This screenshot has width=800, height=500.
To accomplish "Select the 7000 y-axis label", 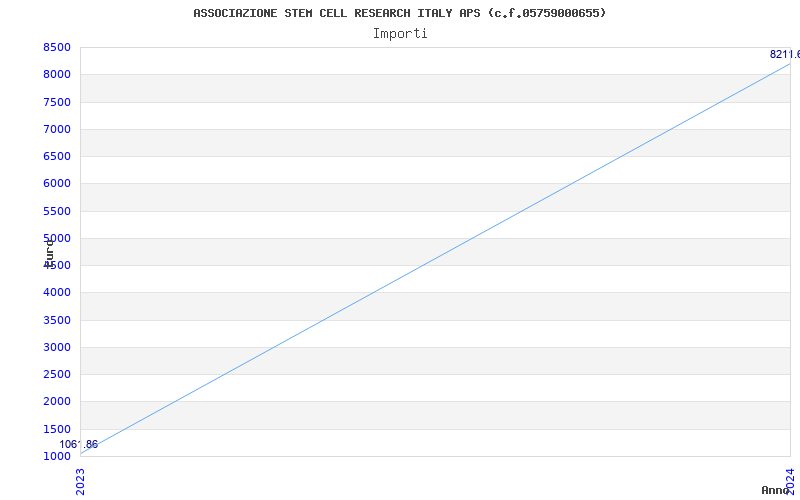I will coord(57,129).
